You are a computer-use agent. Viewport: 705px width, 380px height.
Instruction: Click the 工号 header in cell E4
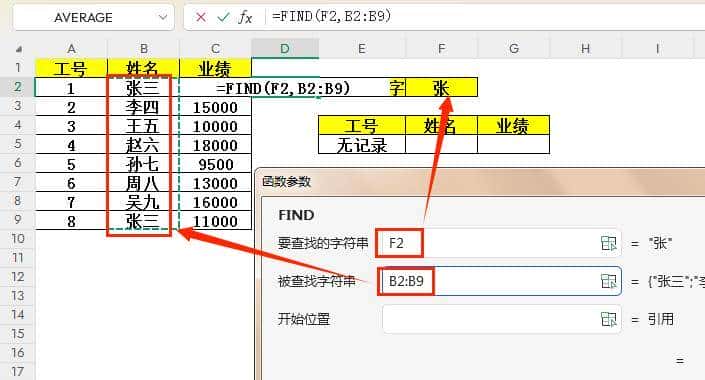click(362, 125)
